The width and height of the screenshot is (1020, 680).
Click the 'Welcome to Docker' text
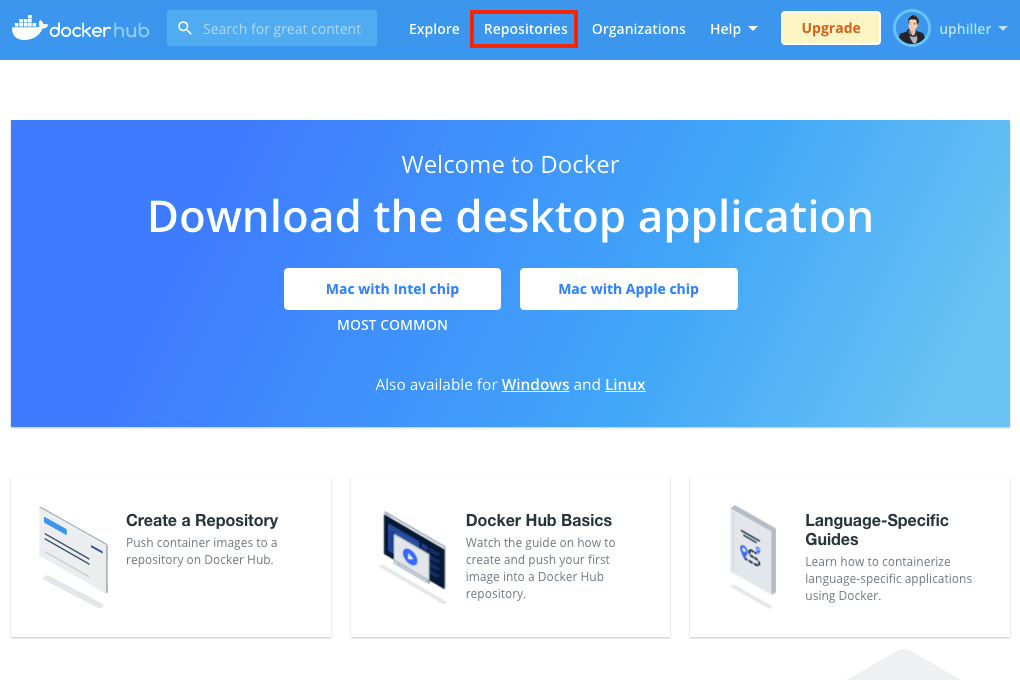(x=510, y=165)
